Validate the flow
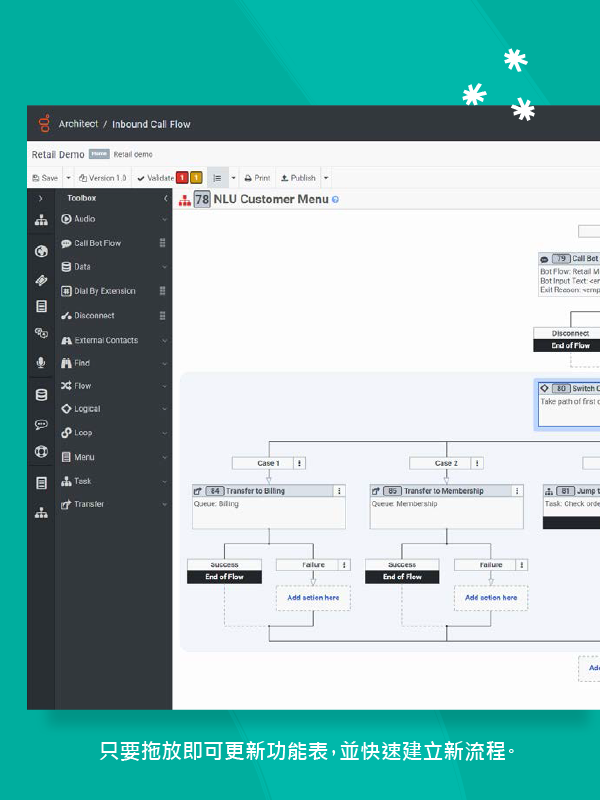The width and height of the screenshot is (600, 800). (x=155, y=178)
